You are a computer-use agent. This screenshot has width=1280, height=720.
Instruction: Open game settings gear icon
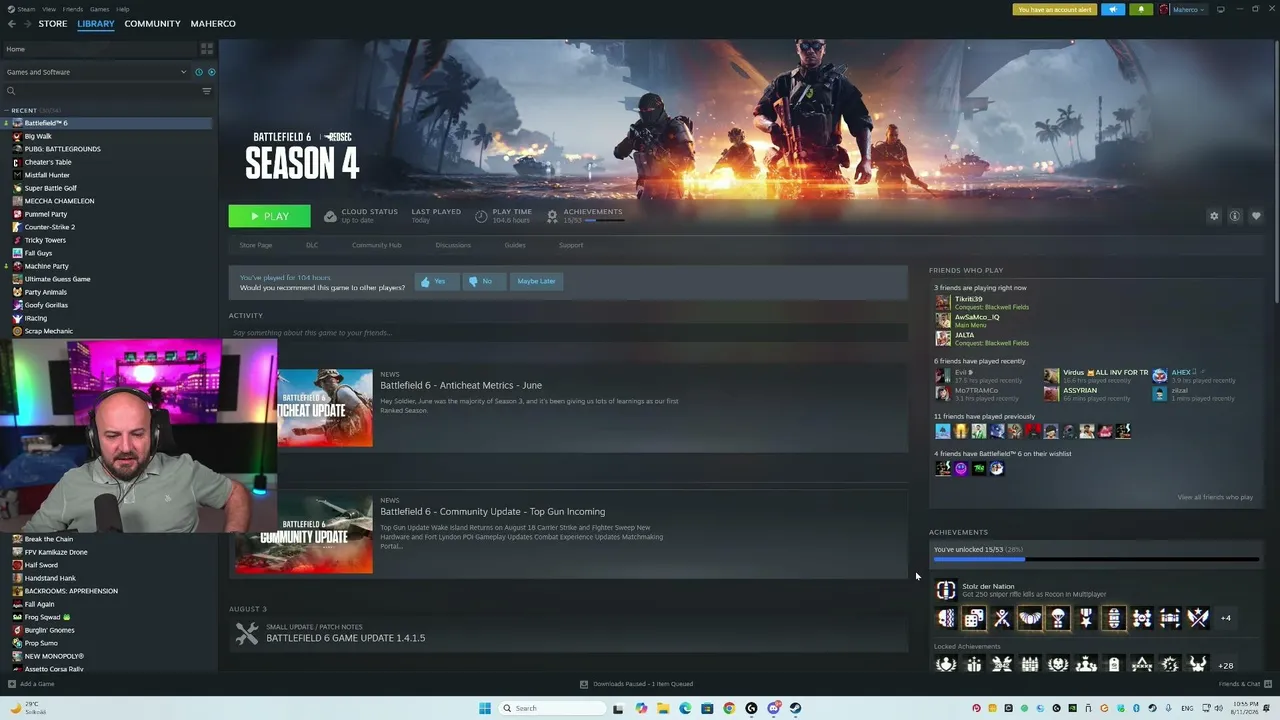tap(1214, 216)
